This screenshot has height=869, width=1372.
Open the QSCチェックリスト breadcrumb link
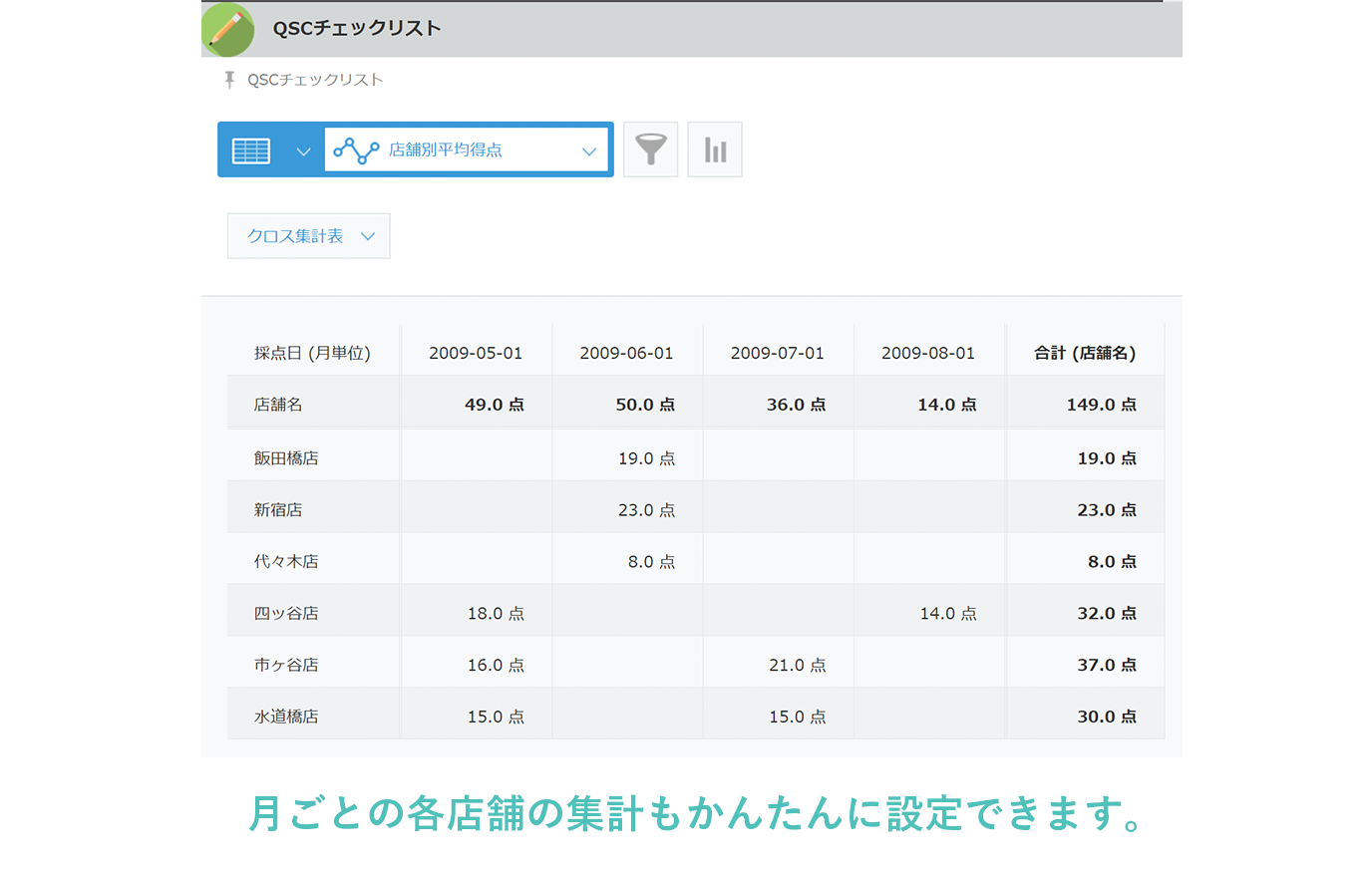[x=315, y=80]
